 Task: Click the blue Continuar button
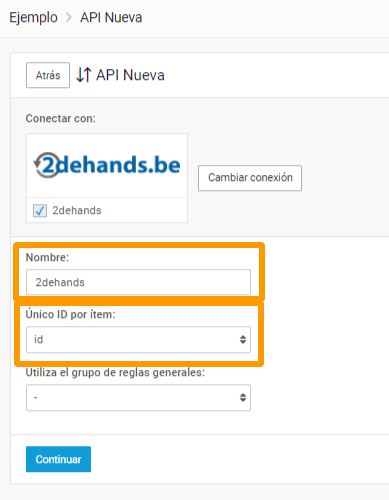58,459
